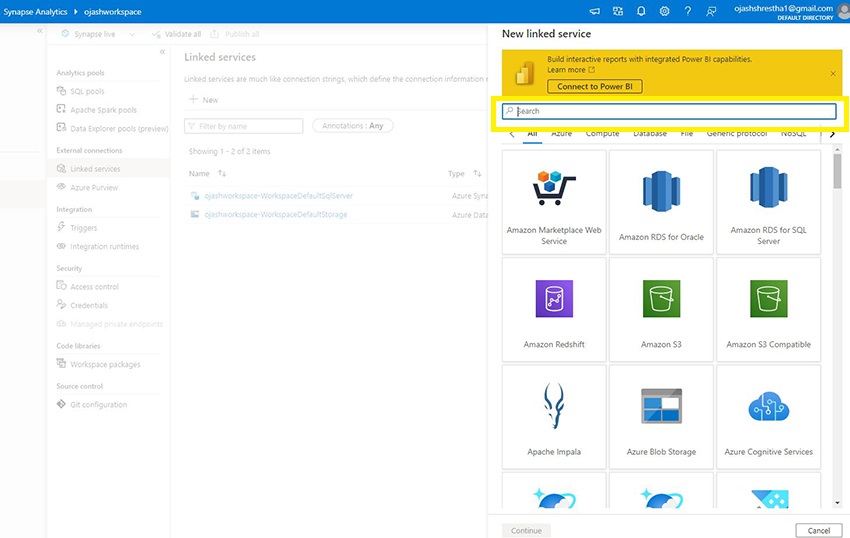The height and width of the screenshot is (538, 850).
Task: Switch to the Generic protocol tab
Action: click(x=737, y=133)
